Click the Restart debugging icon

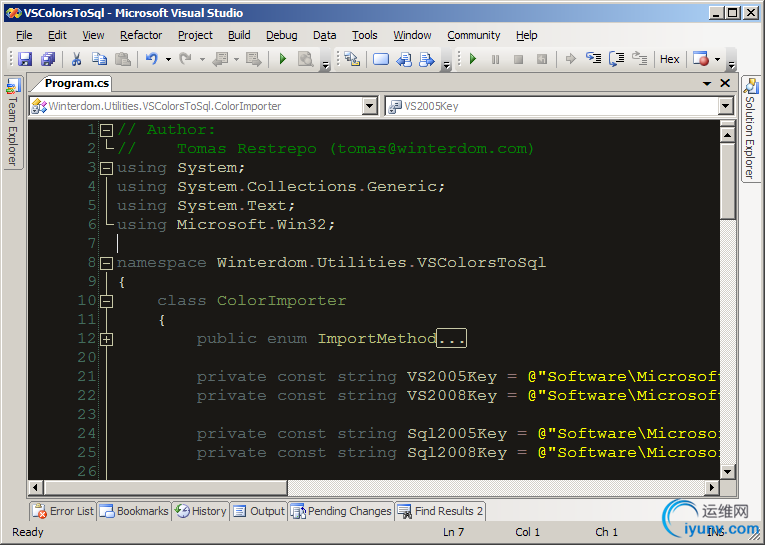click(x=542, y=60)
